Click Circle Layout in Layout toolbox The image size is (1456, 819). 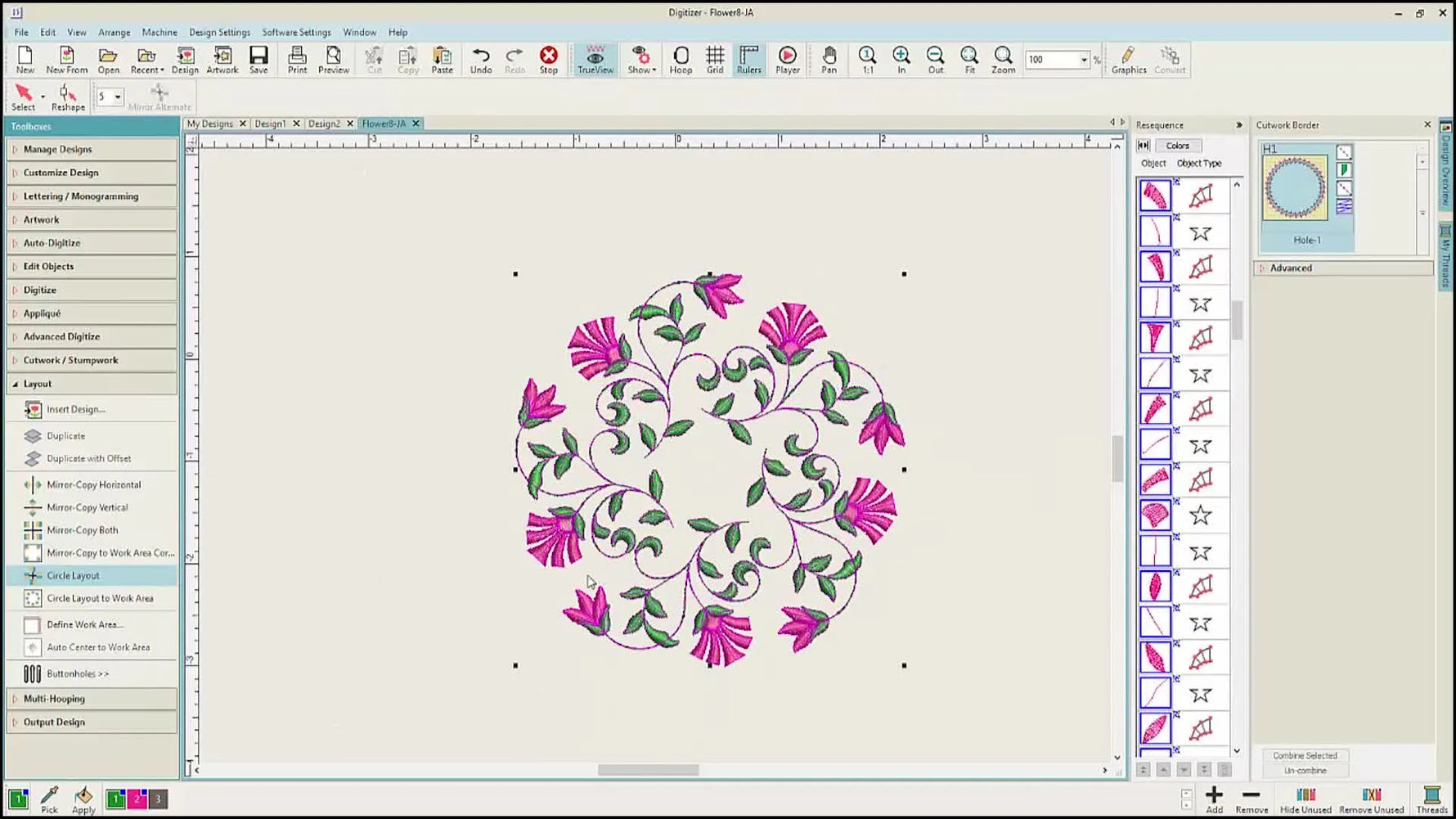(x=92, y=575)
